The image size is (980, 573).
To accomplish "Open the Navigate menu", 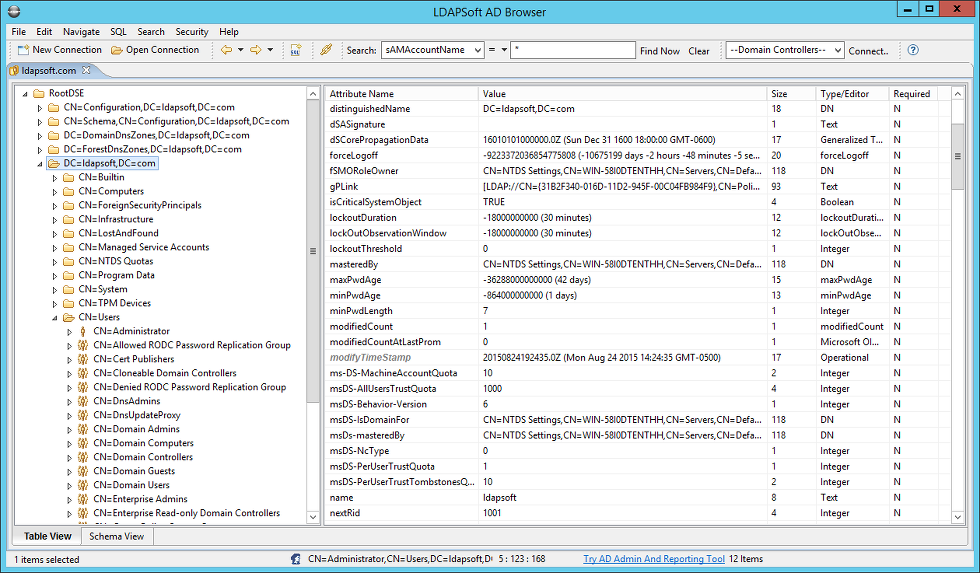I will pyautogui.click(x=81, y=31).
